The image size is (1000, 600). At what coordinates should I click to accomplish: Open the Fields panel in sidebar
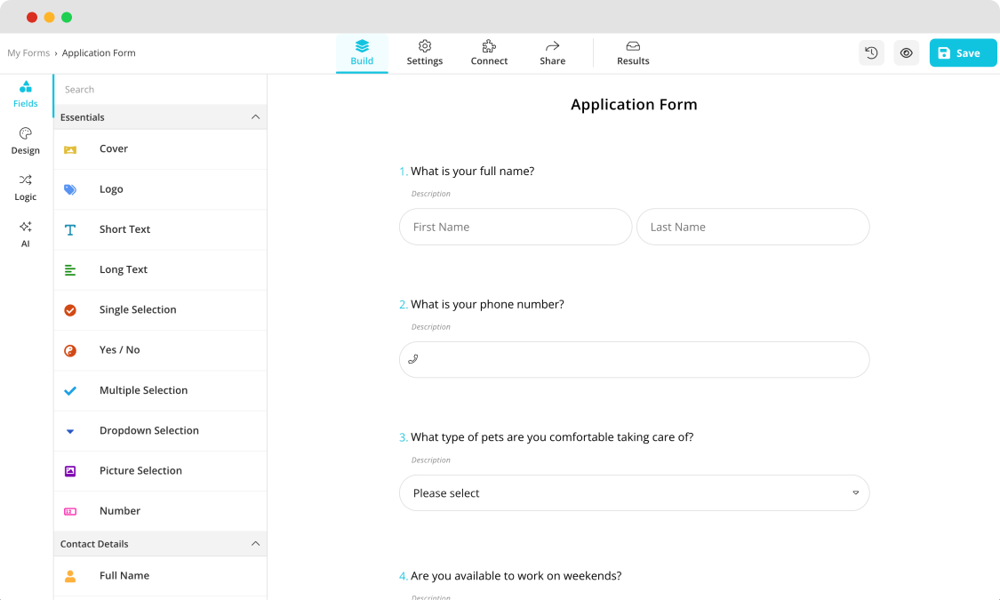25,93
